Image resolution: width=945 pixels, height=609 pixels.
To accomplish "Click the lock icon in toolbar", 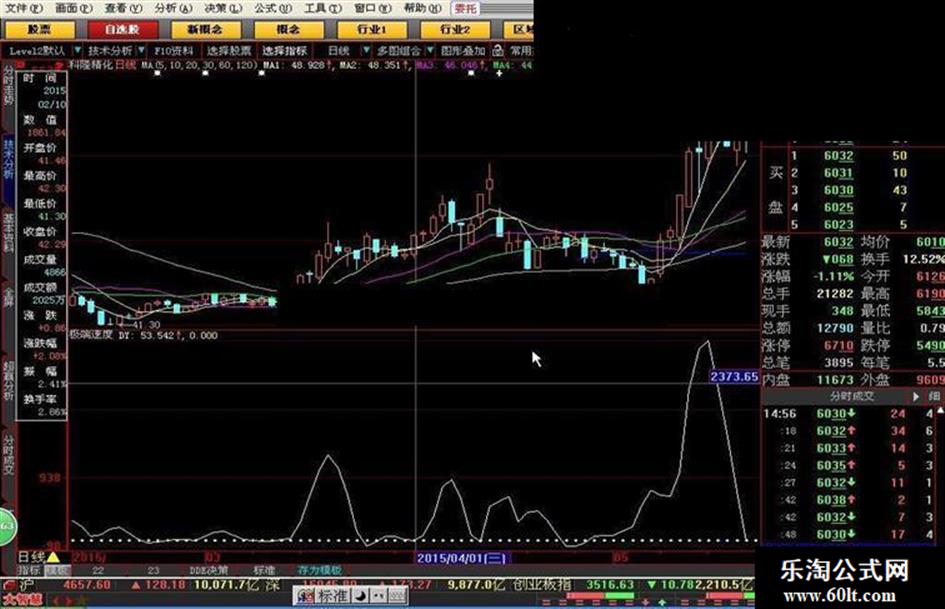I will click(x=498, y=51).
